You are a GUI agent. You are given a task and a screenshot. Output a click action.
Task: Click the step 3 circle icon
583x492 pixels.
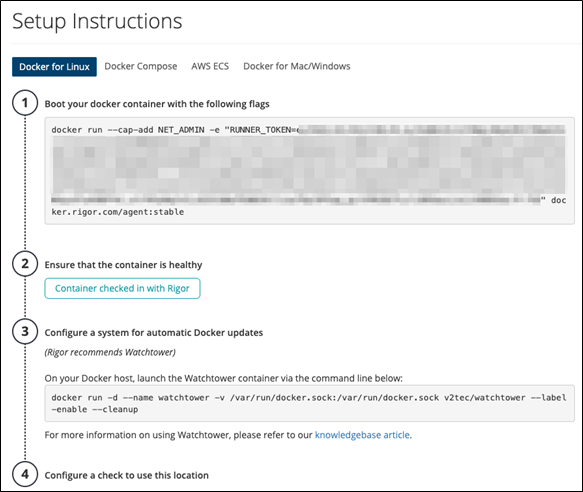point(25,331)
